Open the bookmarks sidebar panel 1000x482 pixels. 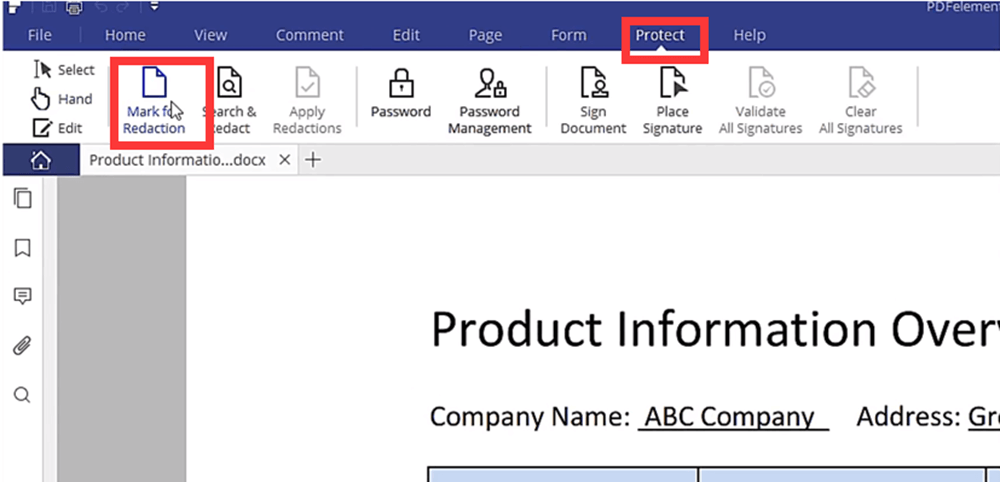(x=22, y=247)
